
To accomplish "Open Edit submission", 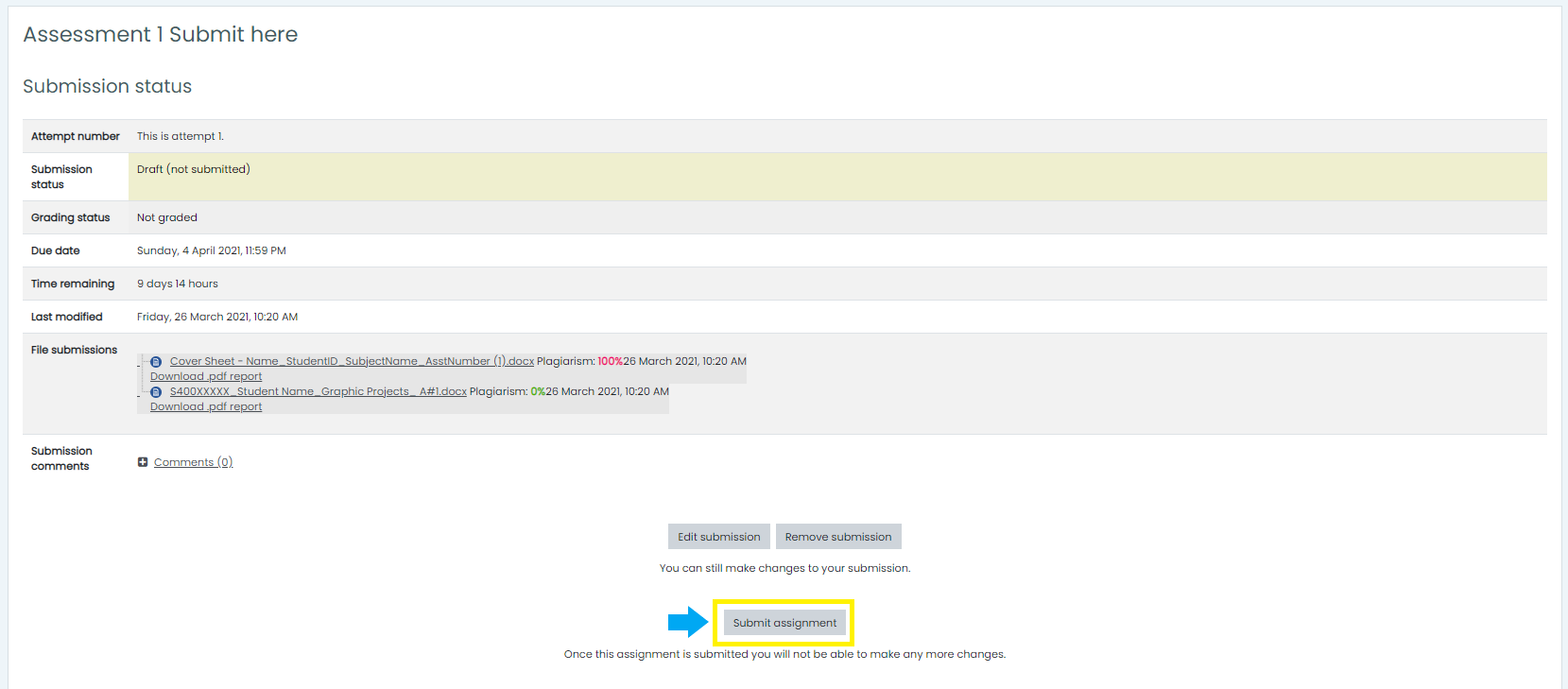I will 718,537.
